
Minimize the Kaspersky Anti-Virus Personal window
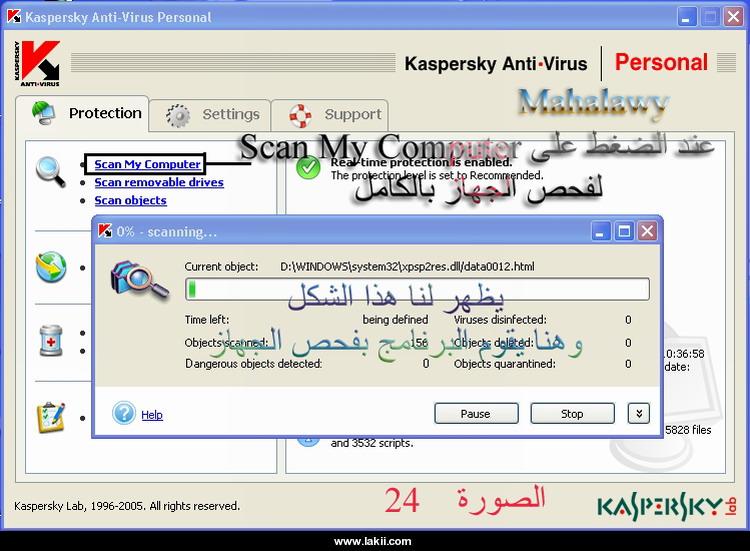click(686, 17)
